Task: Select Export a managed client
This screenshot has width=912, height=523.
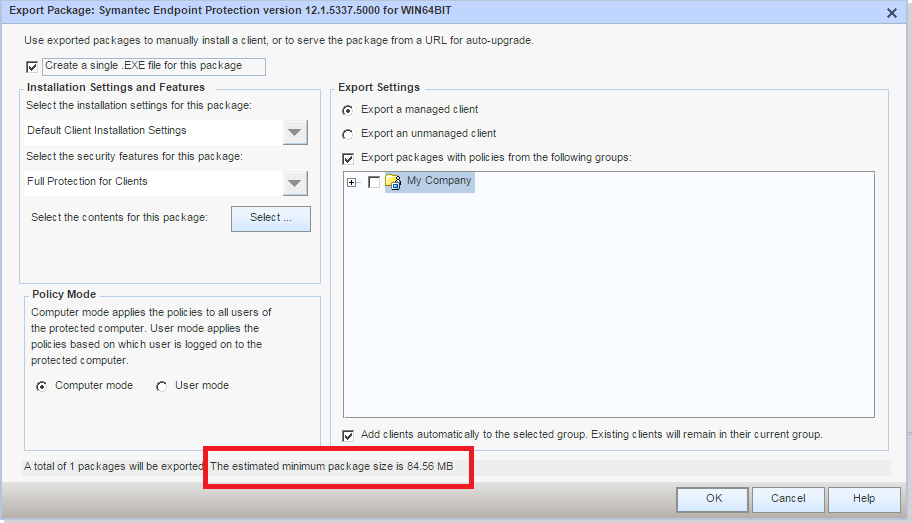Action: pyautogui.click(x=348, y=110)
